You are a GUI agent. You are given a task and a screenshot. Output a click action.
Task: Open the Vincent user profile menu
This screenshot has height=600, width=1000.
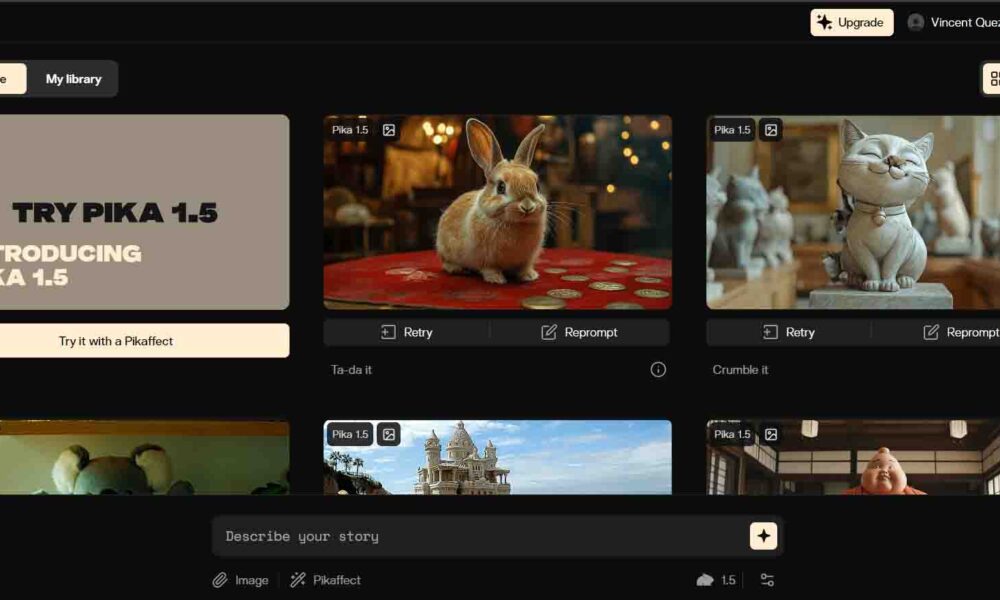point(953,22)
